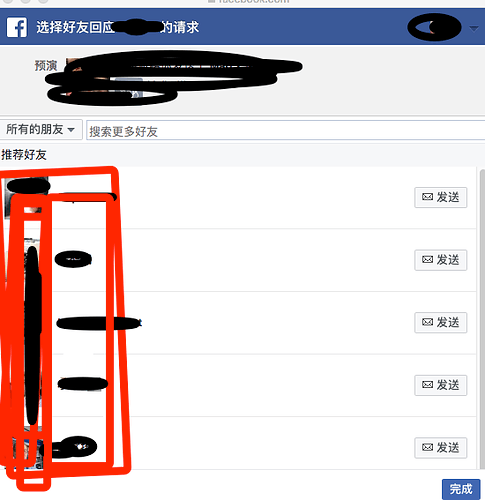Click 发送 for the fifth friend
485x500 pixels.
(x=441, y=447)
